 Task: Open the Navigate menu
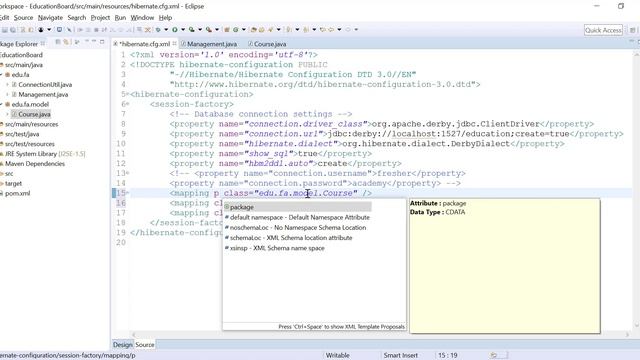[x=50, y=18]
